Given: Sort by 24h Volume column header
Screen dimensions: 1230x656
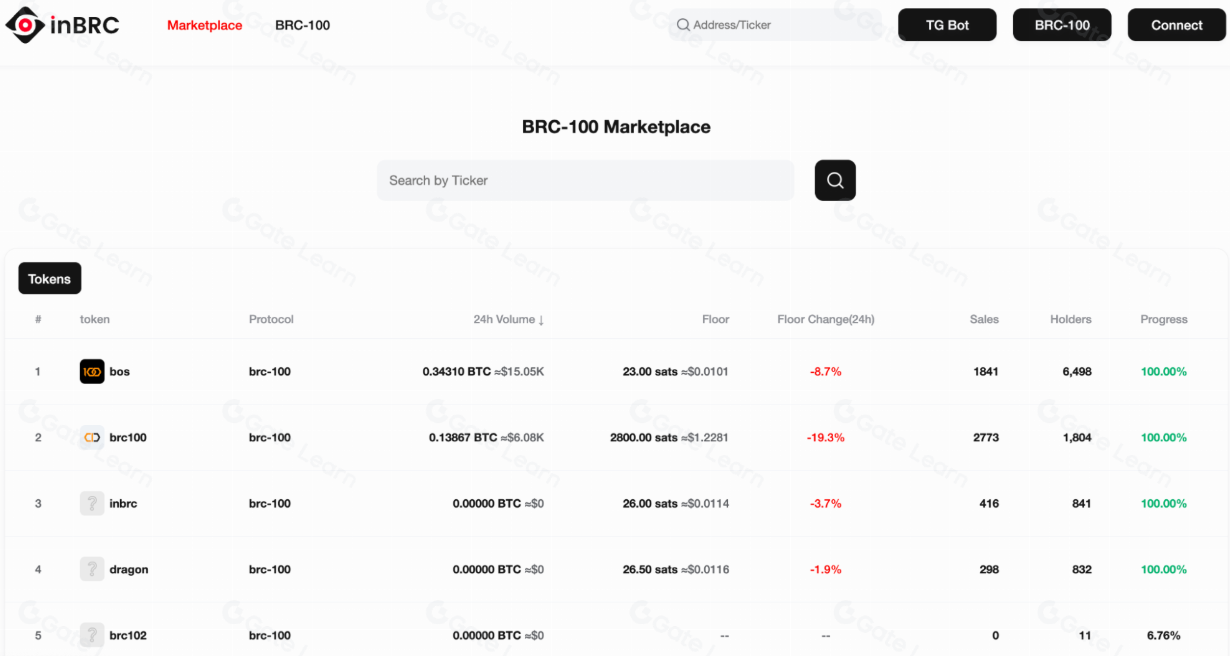Looking at the screenshot, I should click(508, 320).
